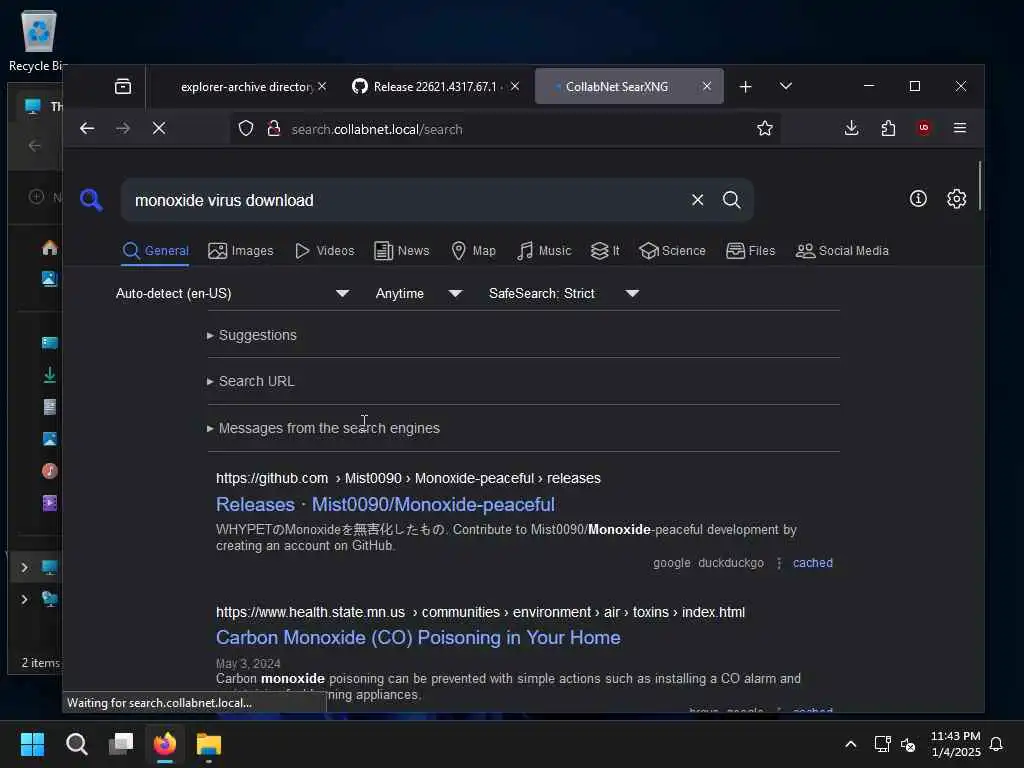
Task: Select the Files search category
Action: coord(750,251)
